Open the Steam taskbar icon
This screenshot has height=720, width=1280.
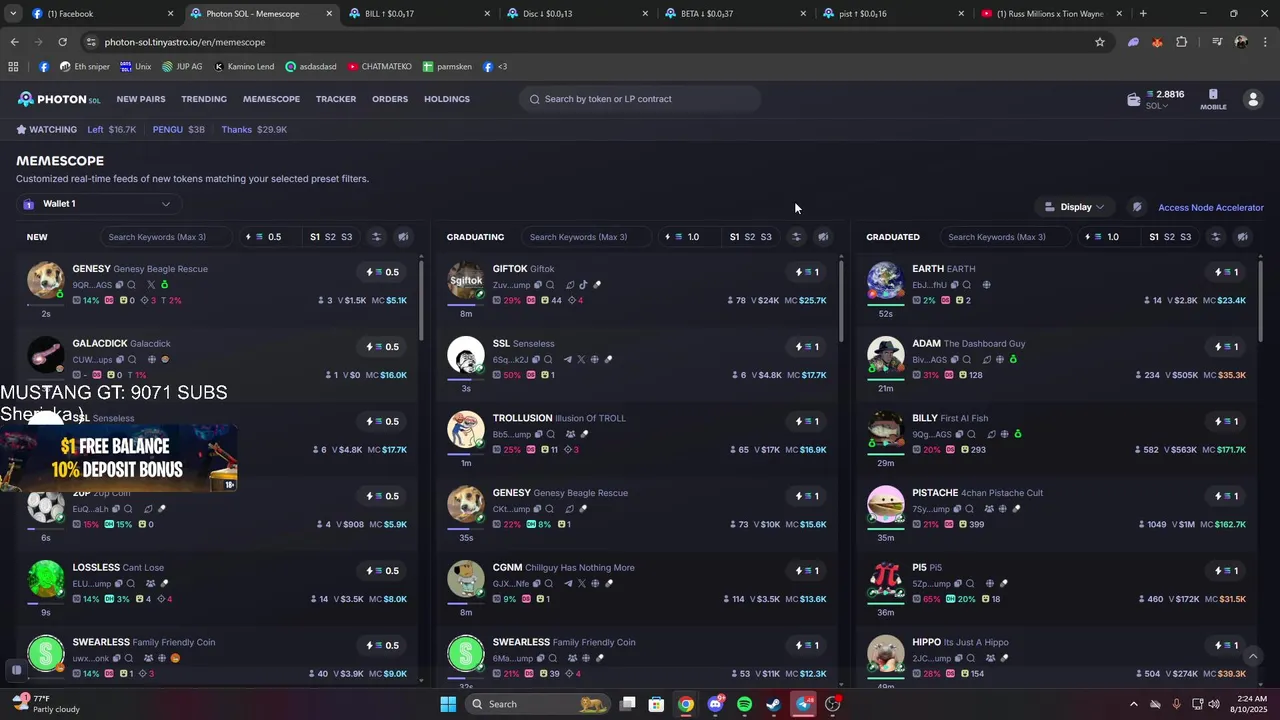point(773,704)
